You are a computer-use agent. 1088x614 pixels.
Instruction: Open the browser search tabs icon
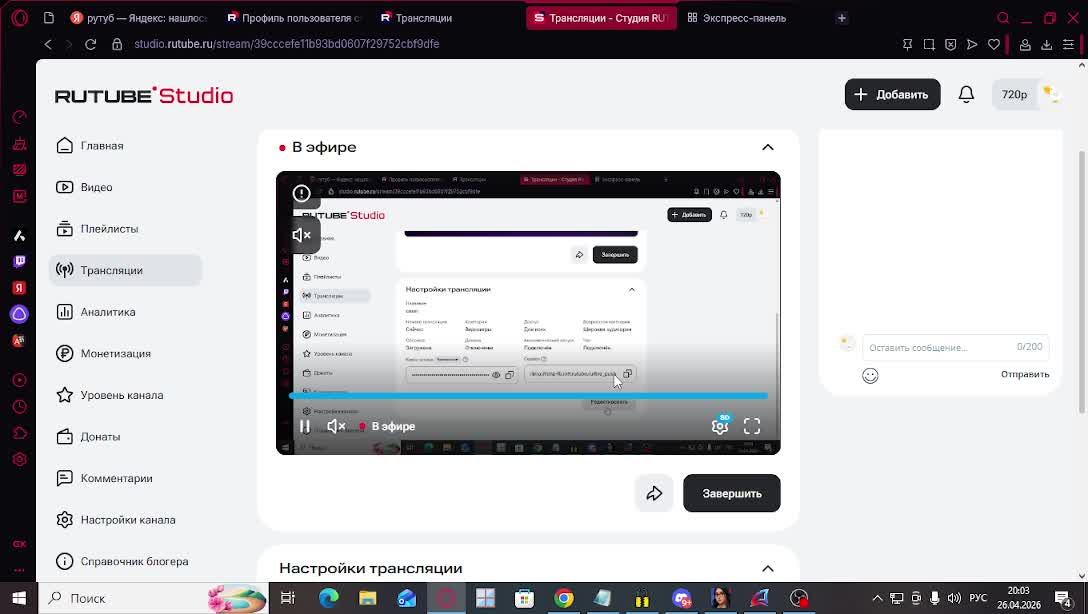tap(1003, 18)
